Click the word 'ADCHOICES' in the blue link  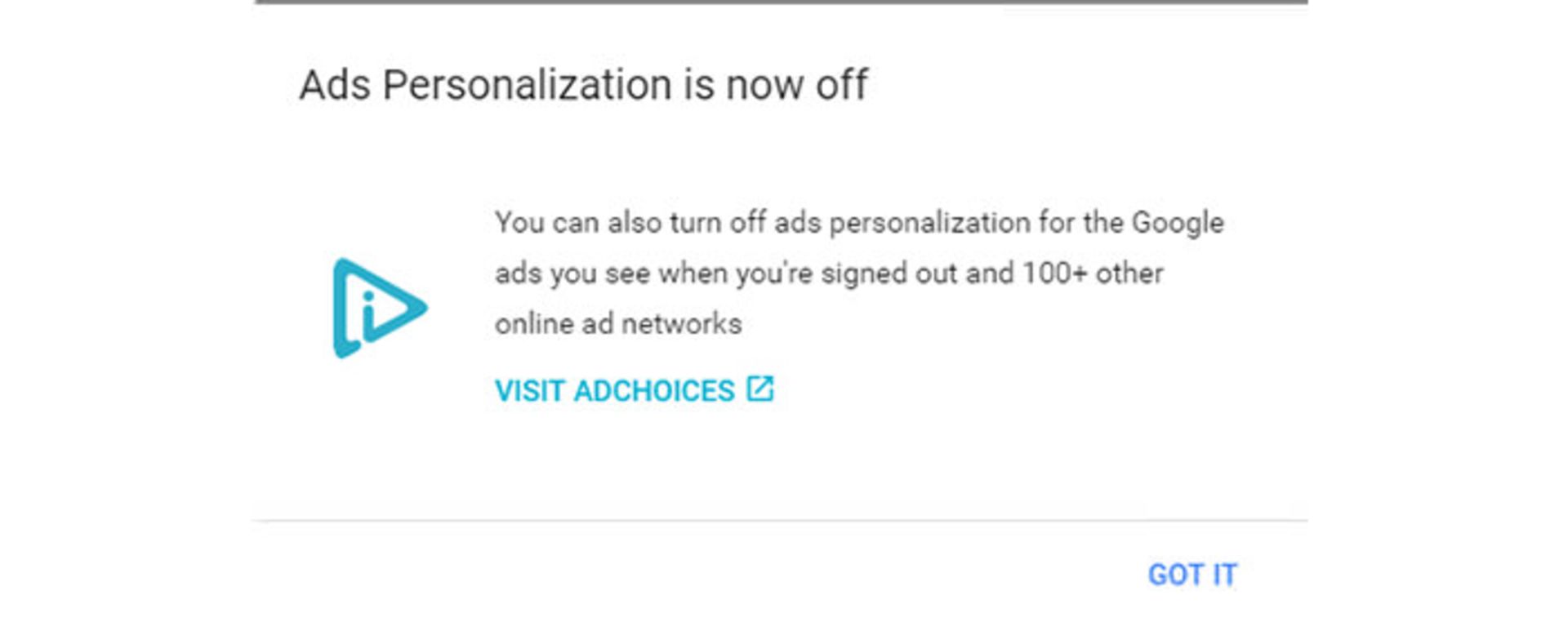[654, 391]
